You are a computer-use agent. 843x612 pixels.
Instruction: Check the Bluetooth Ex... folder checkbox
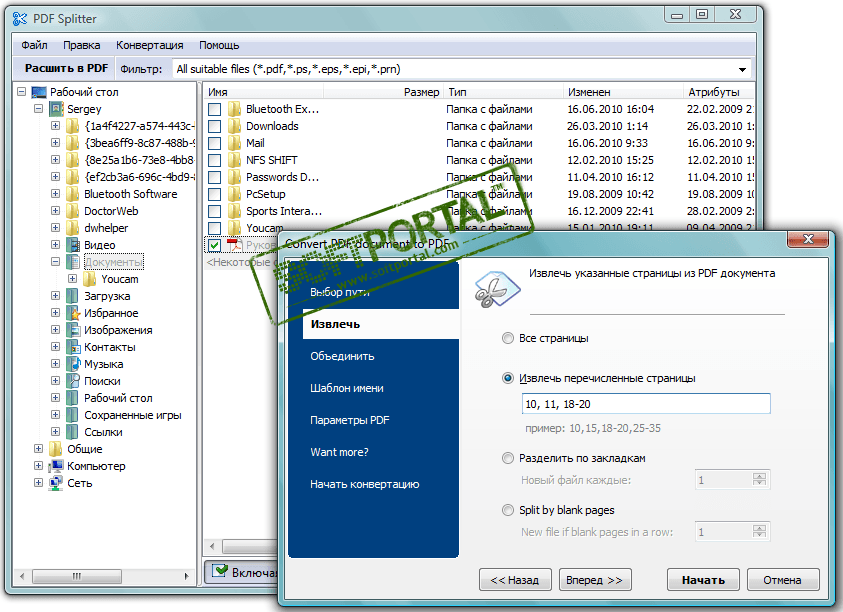point(215,109)
